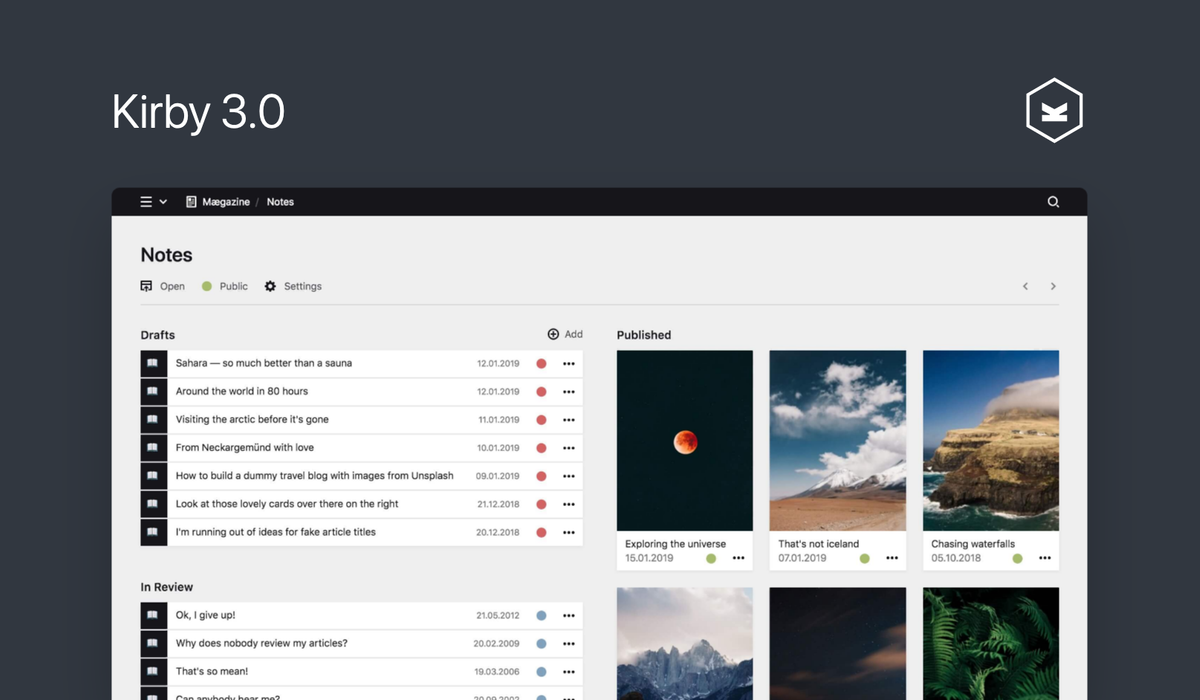Open options for Chasing waterfalls card
Viewport: 1200px width, 700px height.
point(1045,558)
